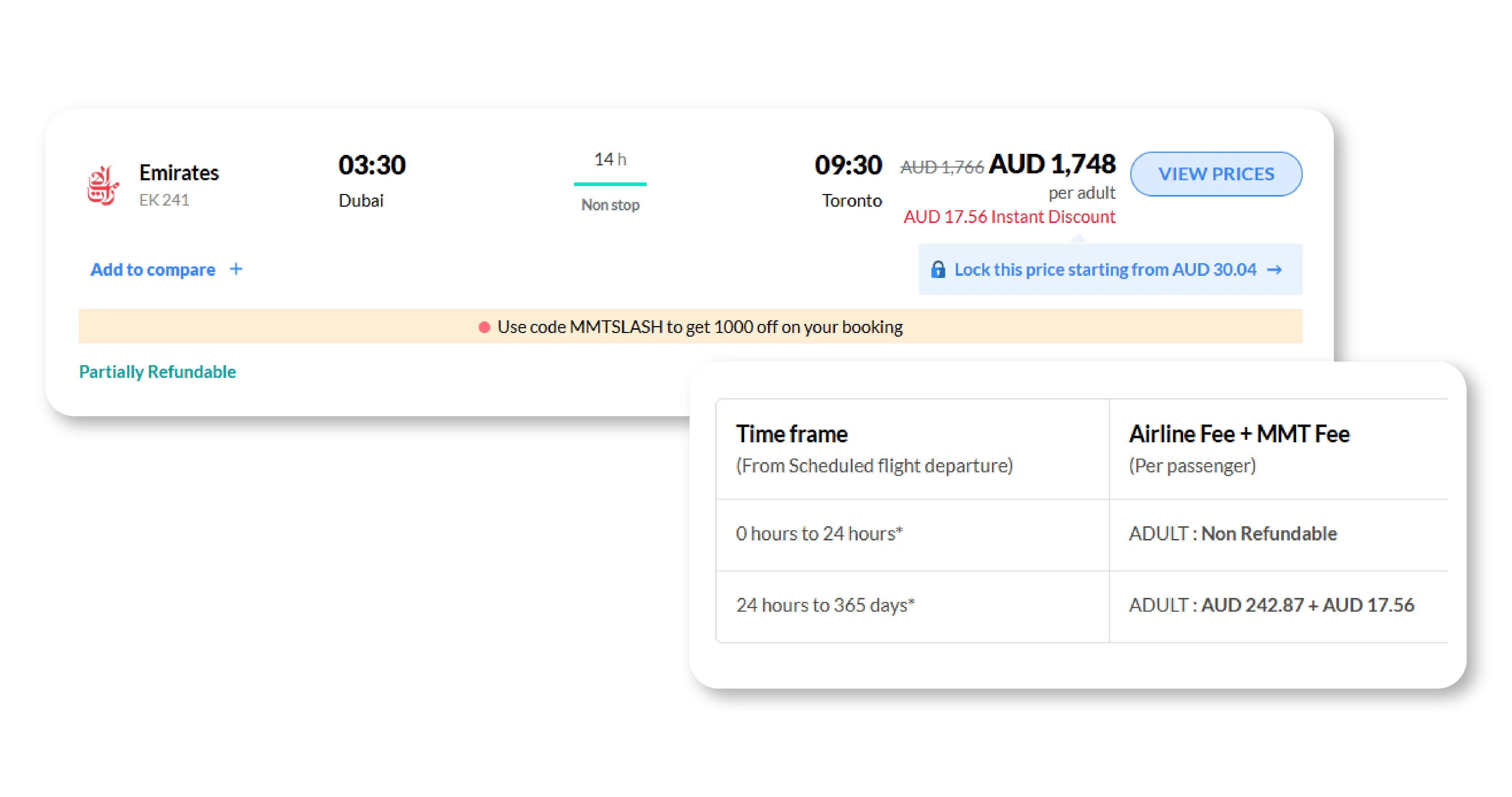Click the Add to compare link
This screenshot has height=797, width=1512.
(152, 270)
